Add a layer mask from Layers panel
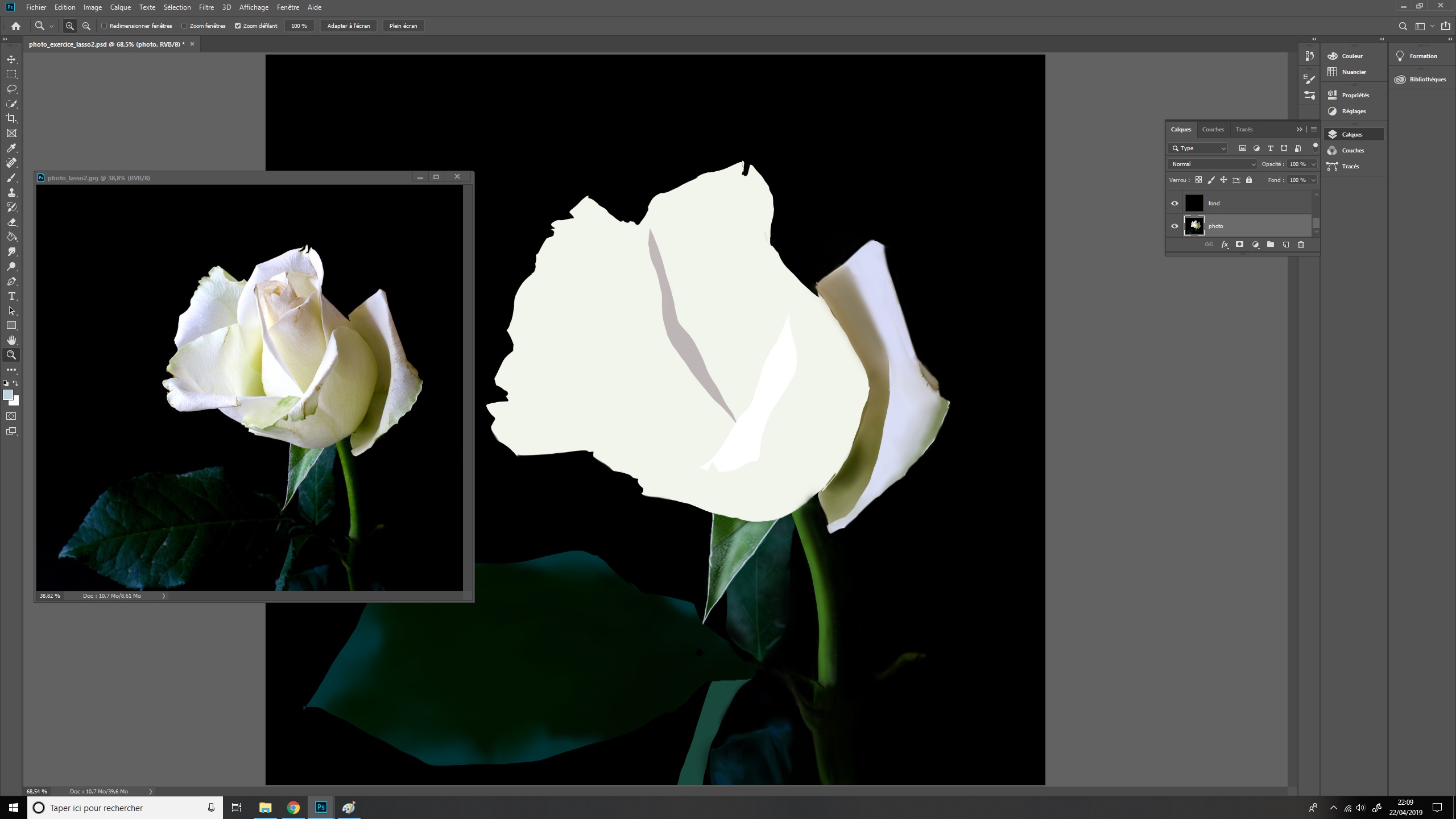The image size is (1456, 819). click(1239, 245)
